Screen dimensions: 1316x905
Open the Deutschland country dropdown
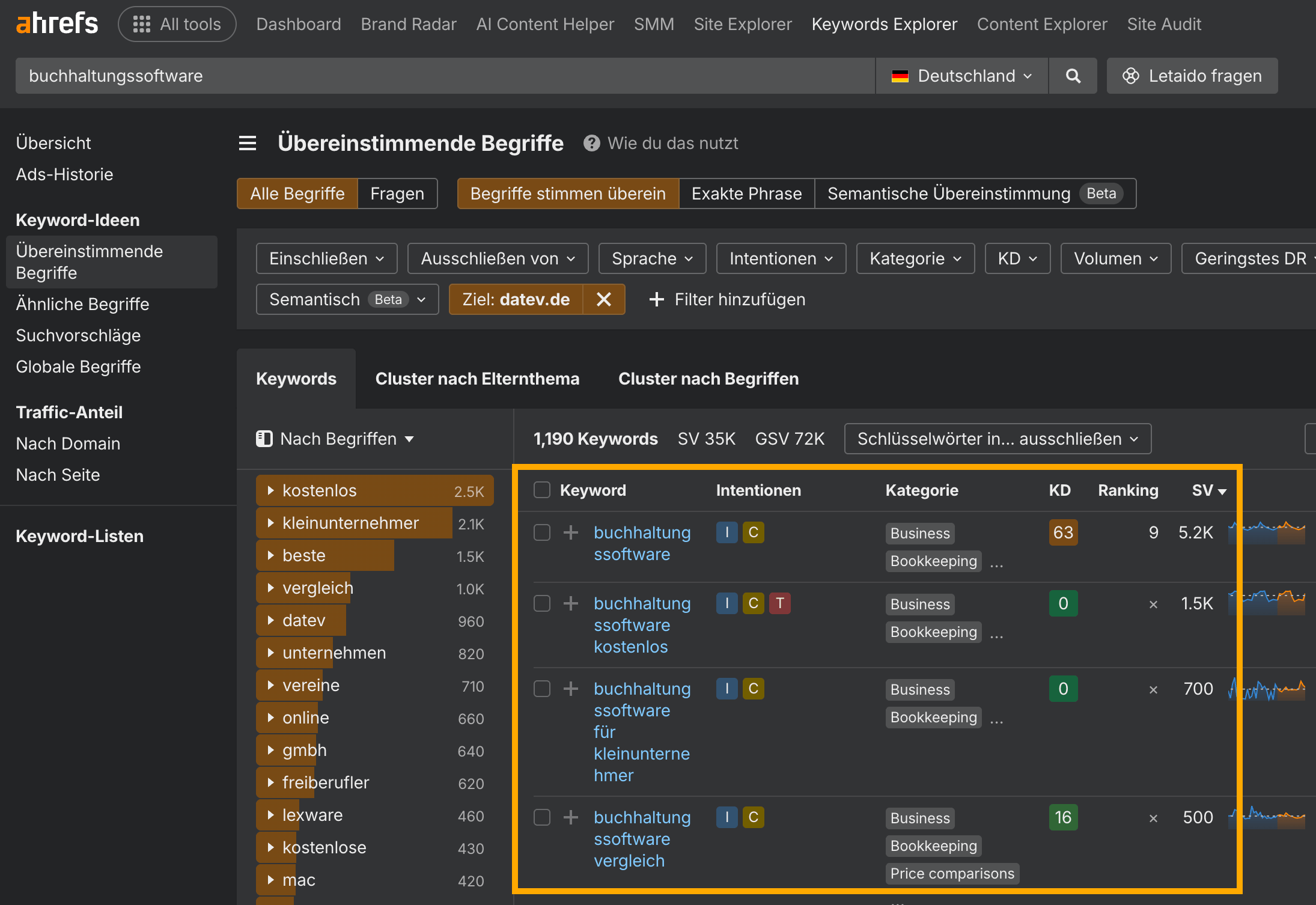tap(961, 76)
